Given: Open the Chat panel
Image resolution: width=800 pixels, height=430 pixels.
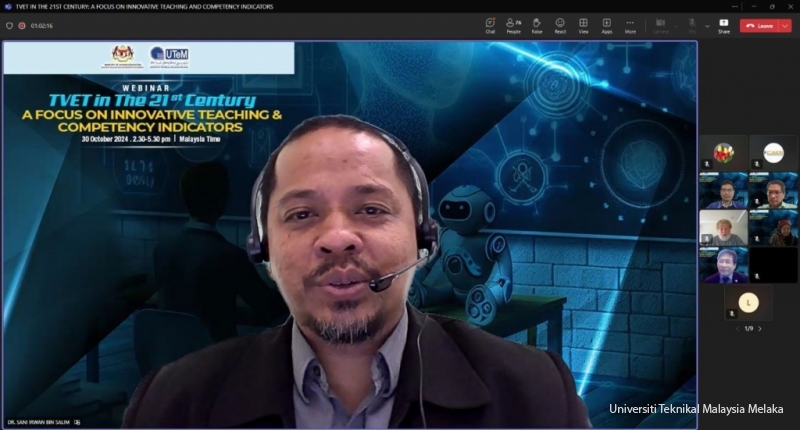Looking at the screenshot, I should tap(490, 25).
